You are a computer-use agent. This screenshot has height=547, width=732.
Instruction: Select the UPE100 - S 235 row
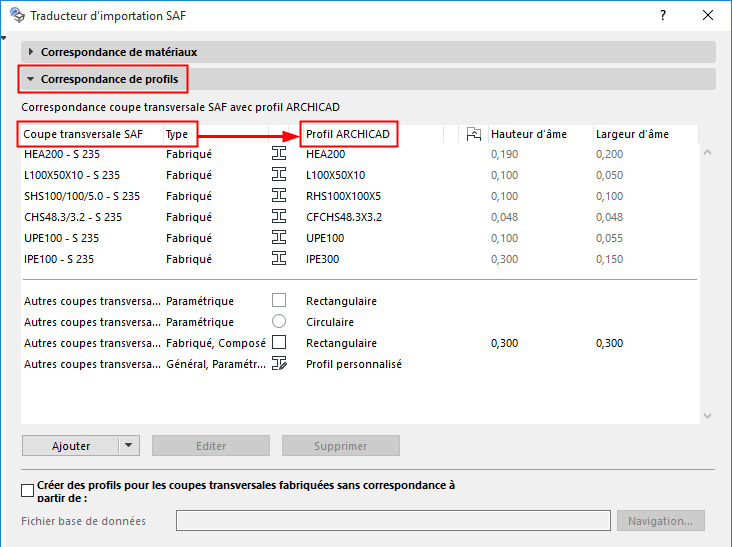(x=360, y=238)
